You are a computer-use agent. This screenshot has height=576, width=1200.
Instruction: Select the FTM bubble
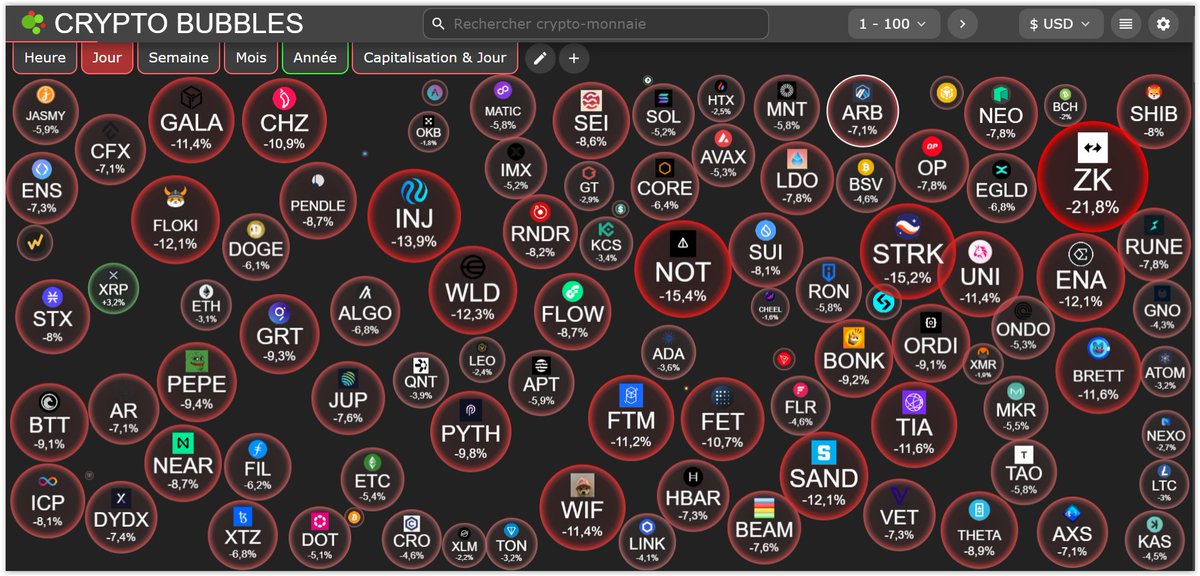click(631, 418)
